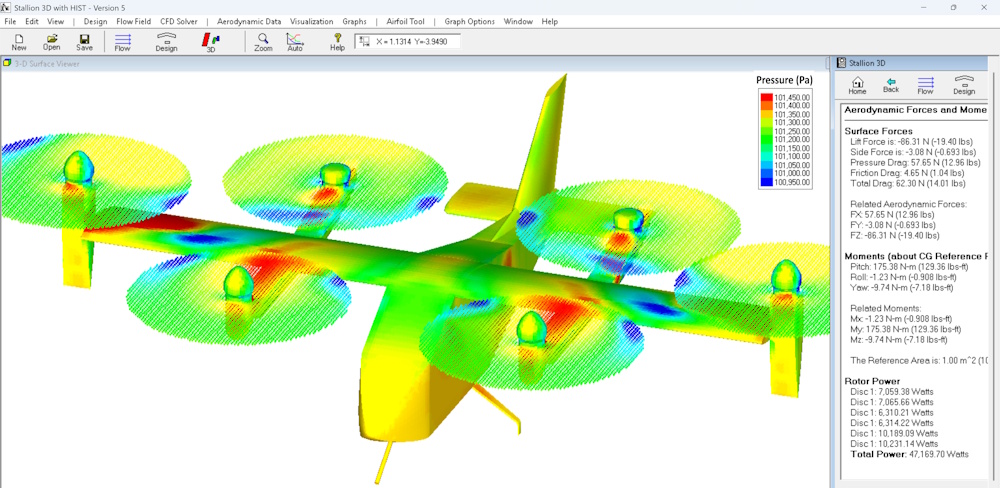Click the Total Drag 62.30 N line

[x=908, y=183]
